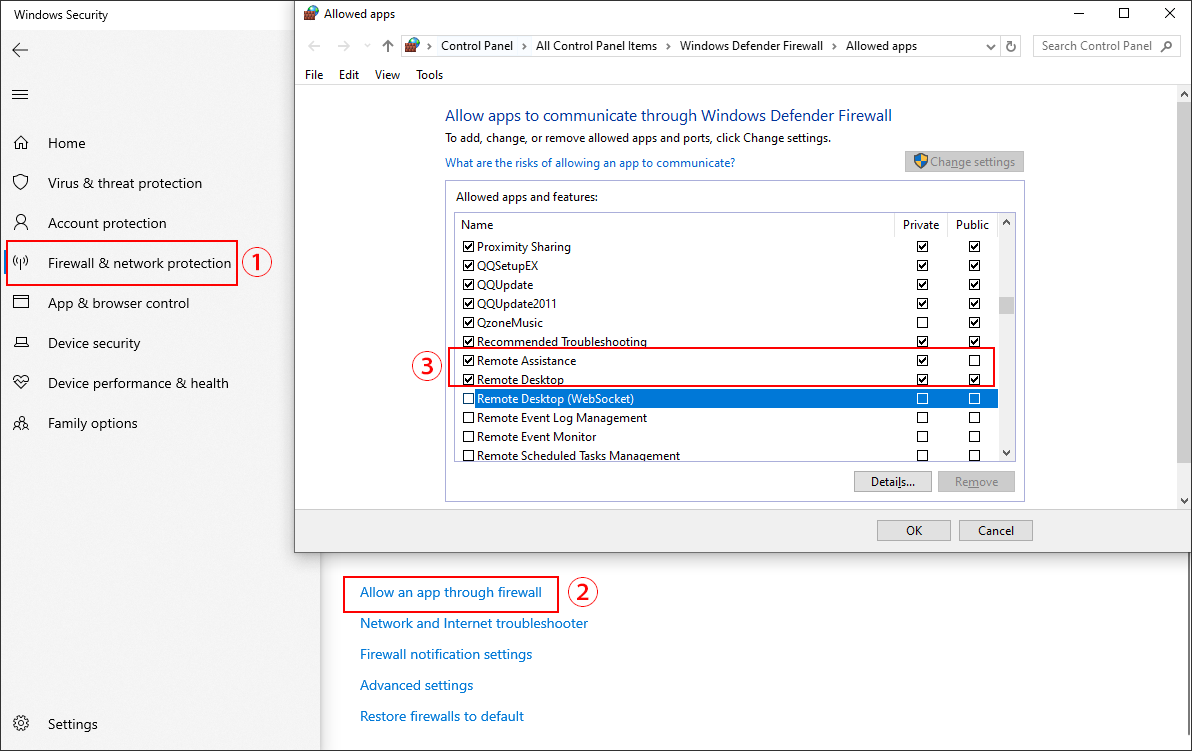Click the list scroll down arrow

tap(1007, 453)
